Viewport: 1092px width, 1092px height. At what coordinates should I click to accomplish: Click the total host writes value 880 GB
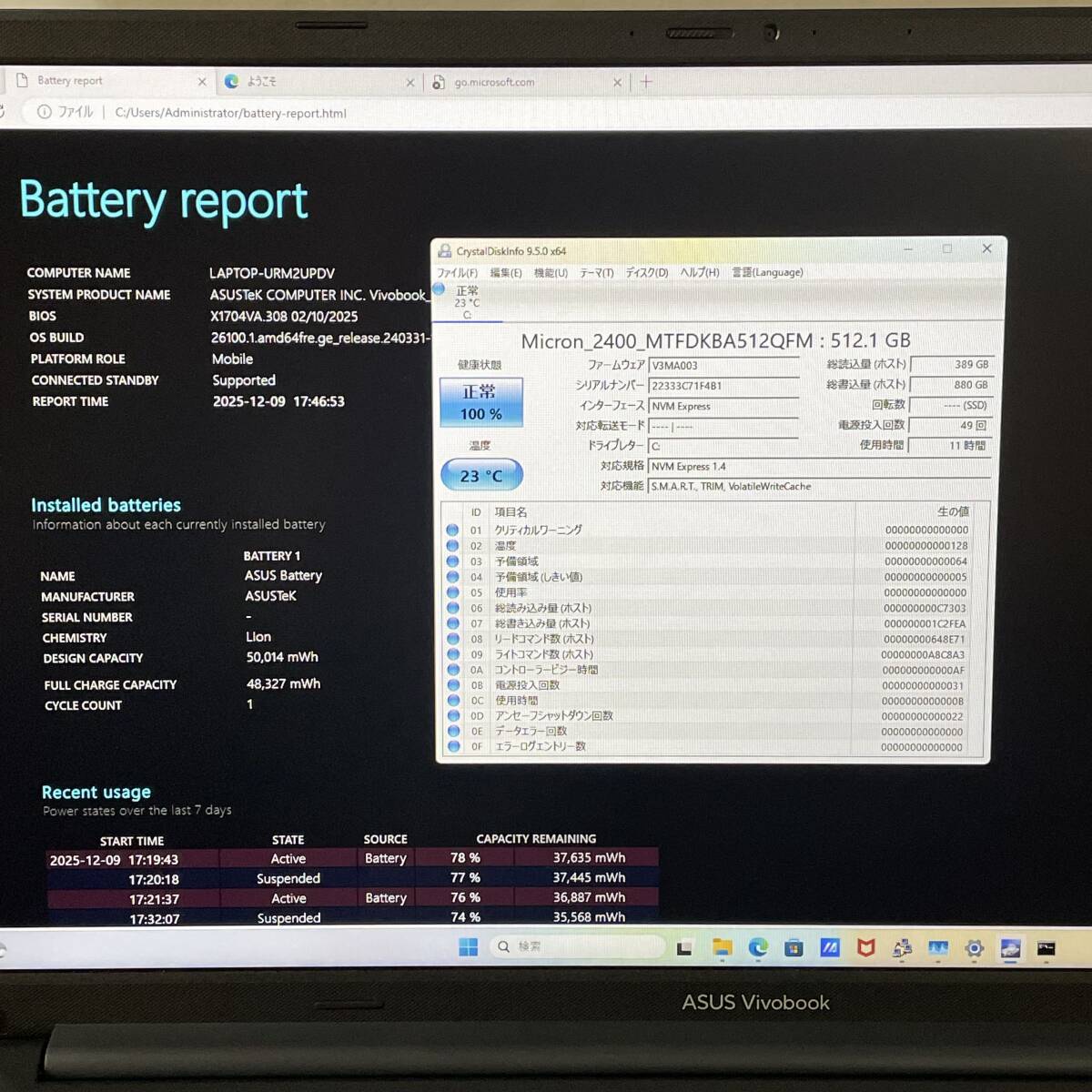pos(951,385)
